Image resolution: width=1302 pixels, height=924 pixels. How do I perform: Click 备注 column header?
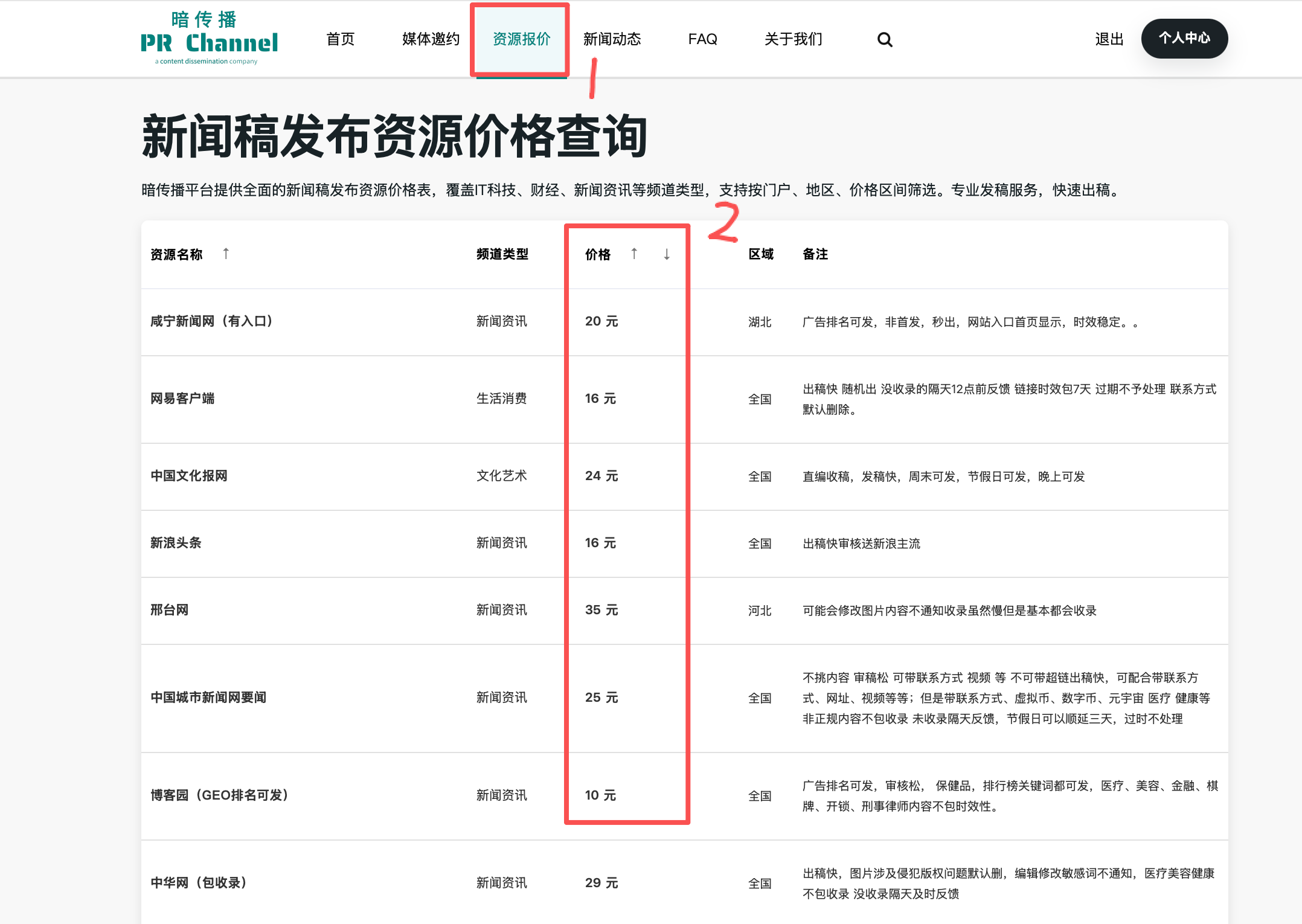pyautogui.click(x=815, y=254)
